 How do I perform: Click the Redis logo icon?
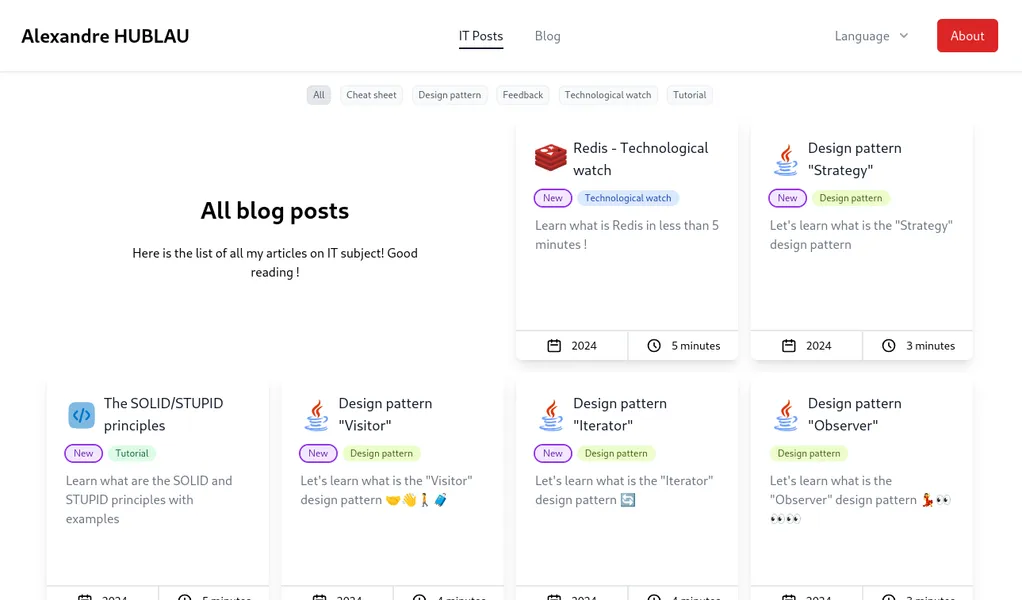pyautogui.click(x=550, y=158)
